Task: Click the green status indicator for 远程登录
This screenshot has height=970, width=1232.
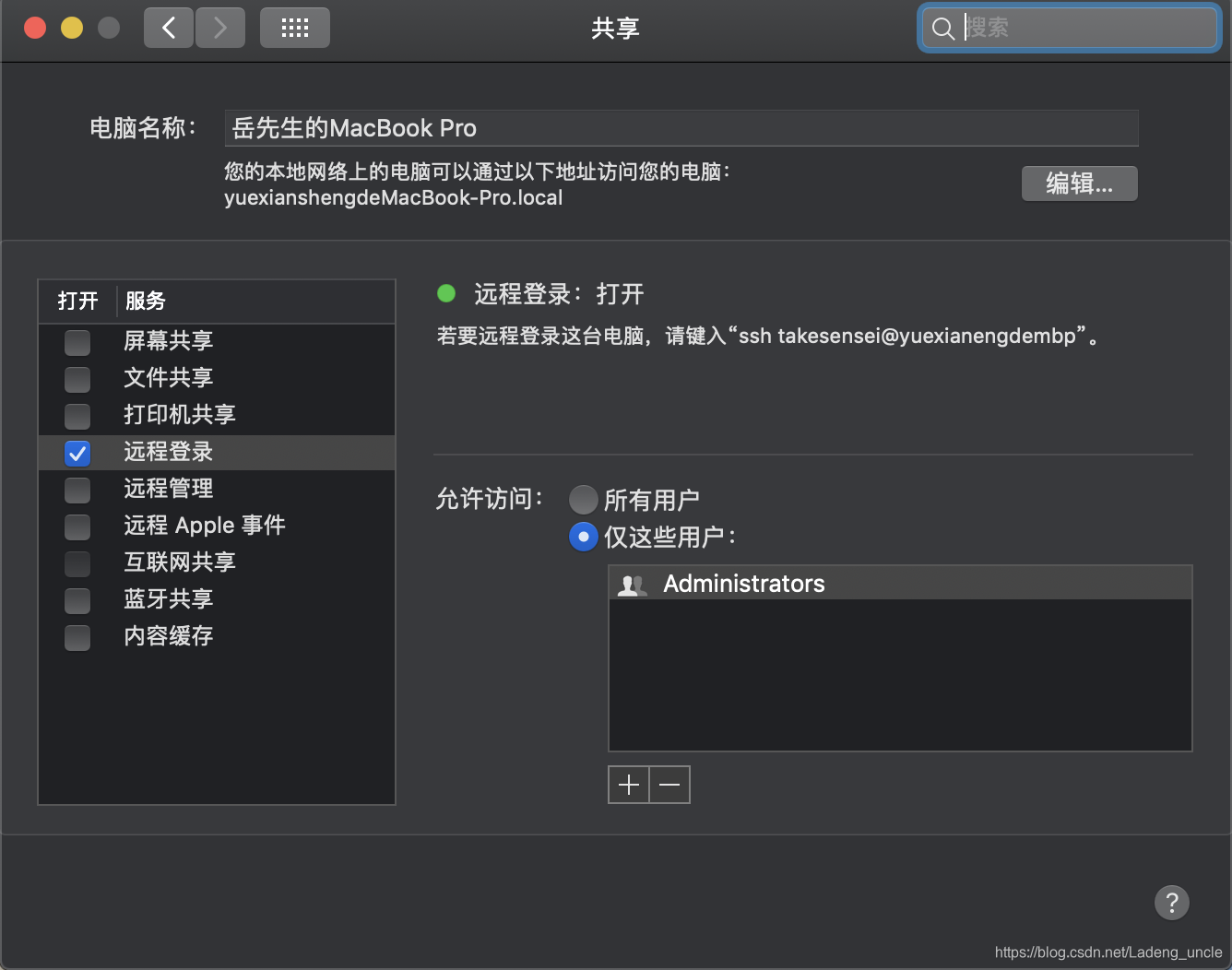Action: pos(446,294)
